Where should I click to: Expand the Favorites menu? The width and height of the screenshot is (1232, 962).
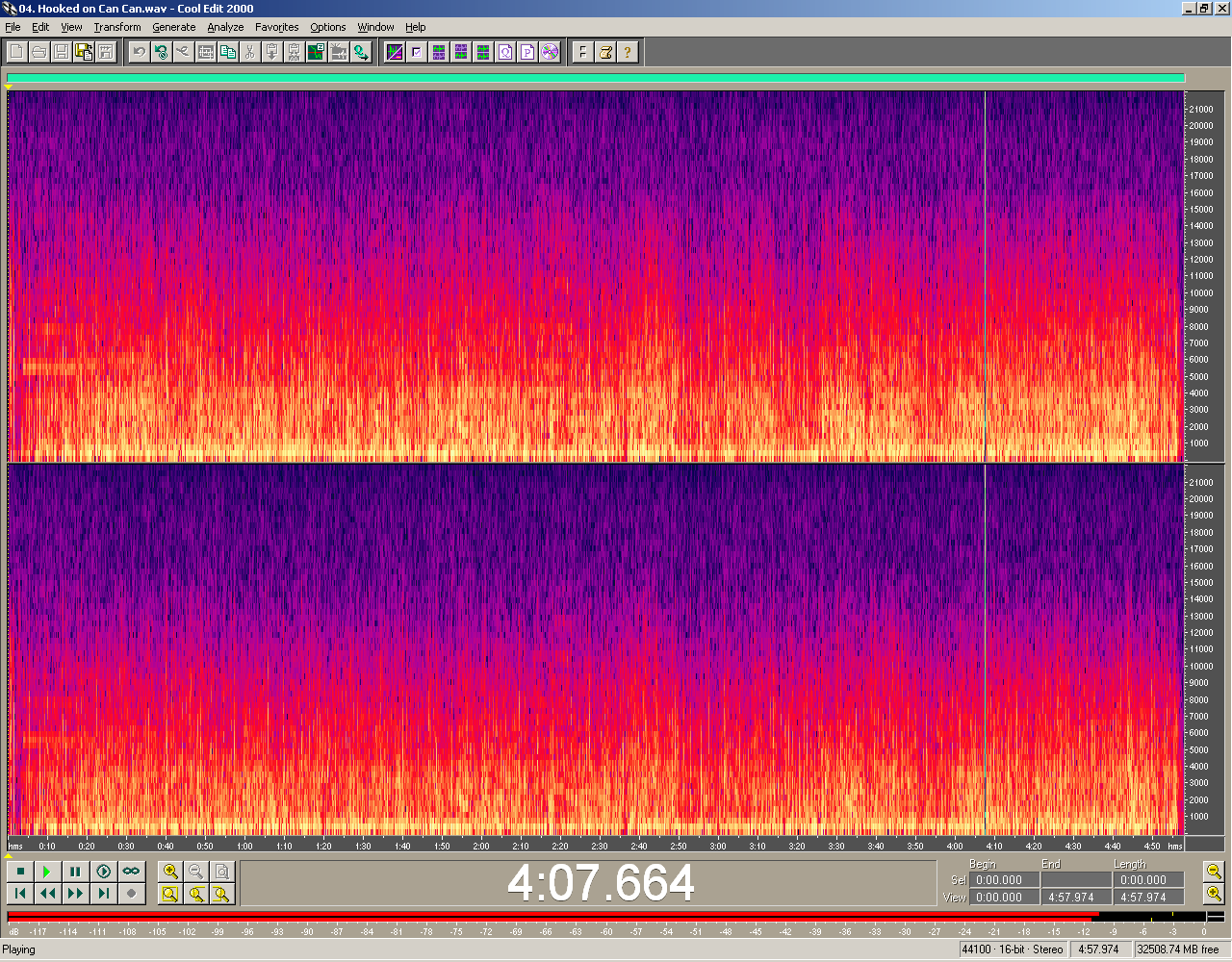(x=276, y=27)
